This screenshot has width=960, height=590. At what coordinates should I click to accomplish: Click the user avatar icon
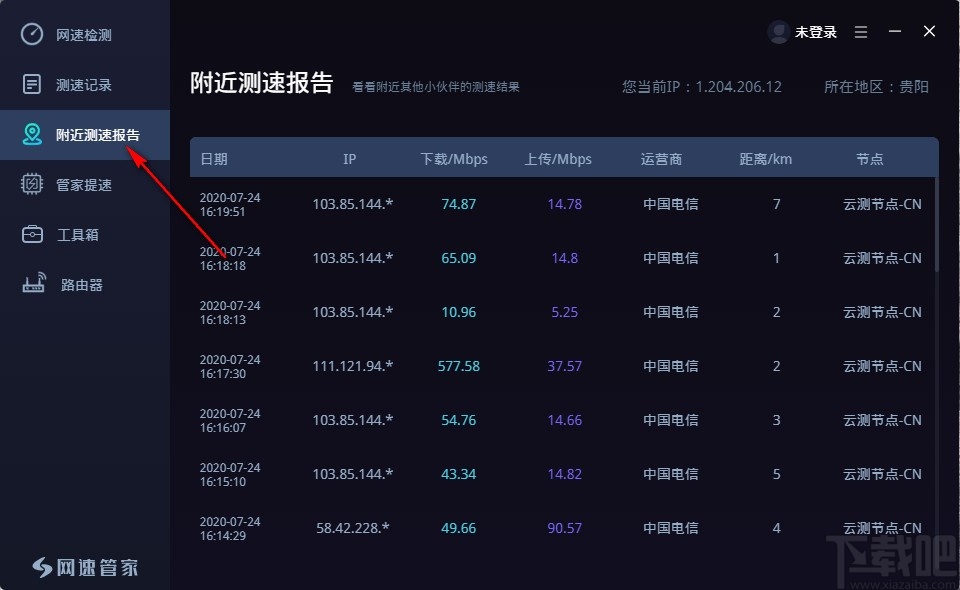click(x=778, y=32)
